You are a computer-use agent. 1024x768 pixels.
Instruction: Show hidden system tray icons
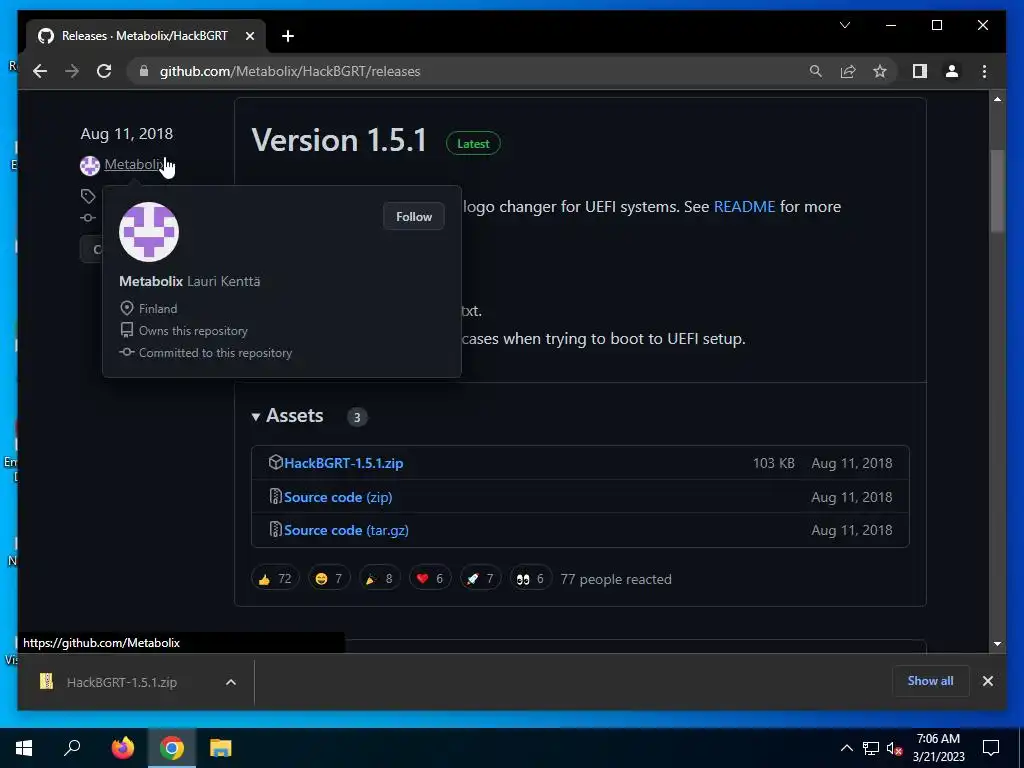pyautogui.click(x=846, y=748)
